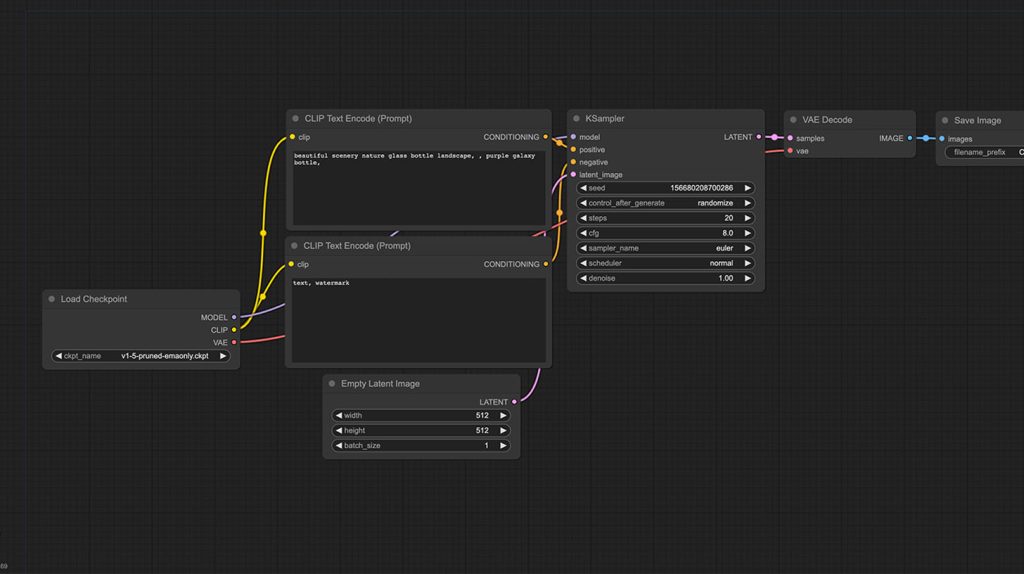Click the MODEL output socket on Load Checkpoint
Screen dimensions: 1024x574
234,318
